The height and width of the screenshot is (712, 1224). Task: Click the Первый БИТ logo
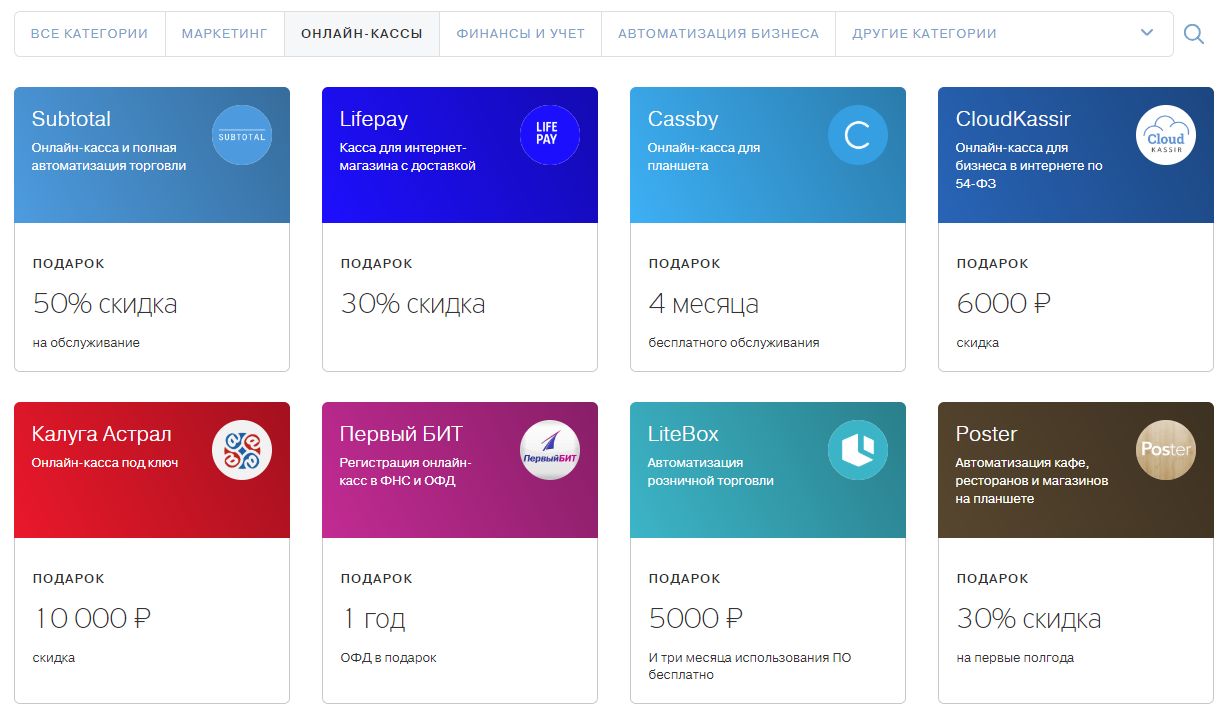click(x=550, y=450)
